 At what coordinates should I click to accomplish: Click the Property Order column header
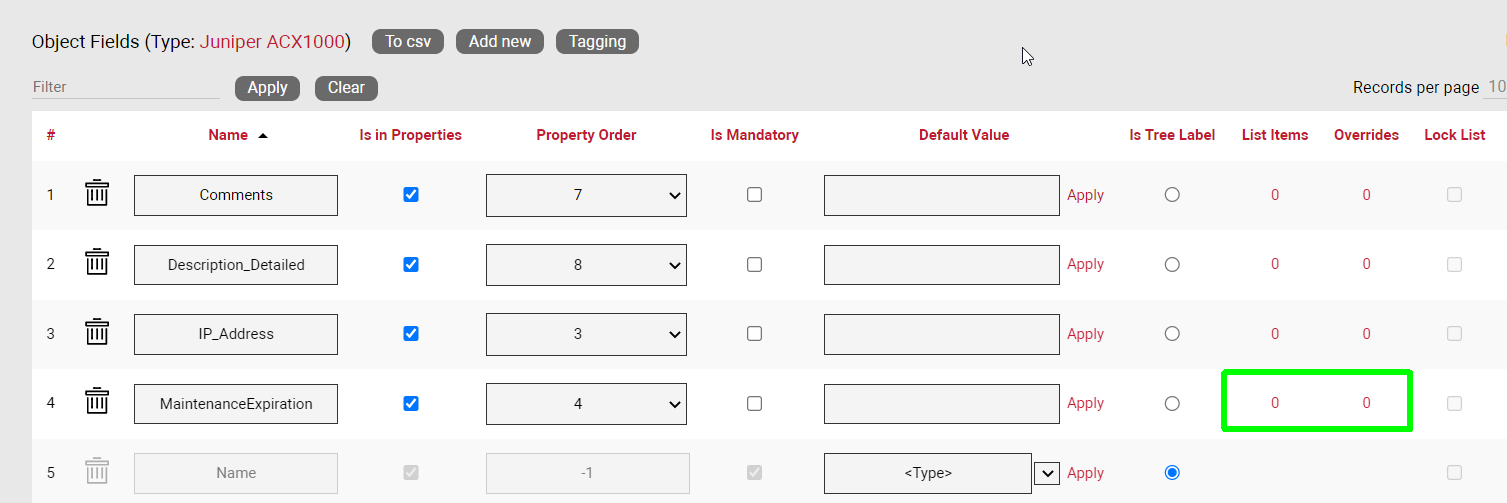(586, 135)
